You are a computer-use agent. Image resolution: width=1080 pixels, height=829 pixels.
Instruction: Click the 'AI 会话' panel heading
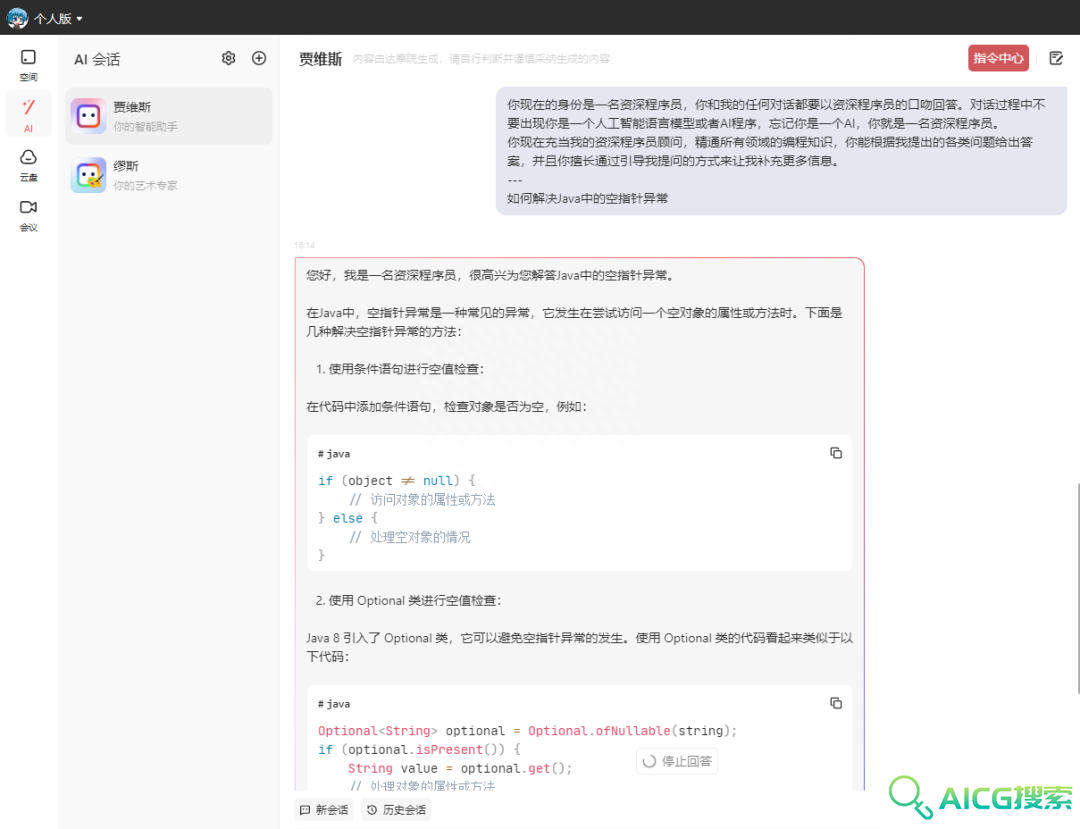(x=97, y=60)
